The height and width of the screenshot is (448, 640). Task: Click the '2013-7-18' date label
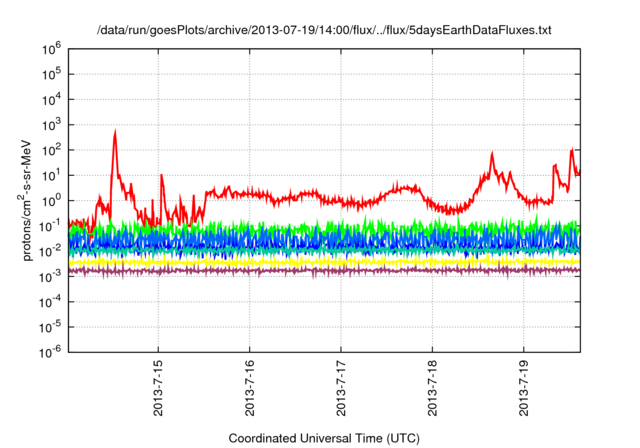pyautogui.click(x=432, y=388)
